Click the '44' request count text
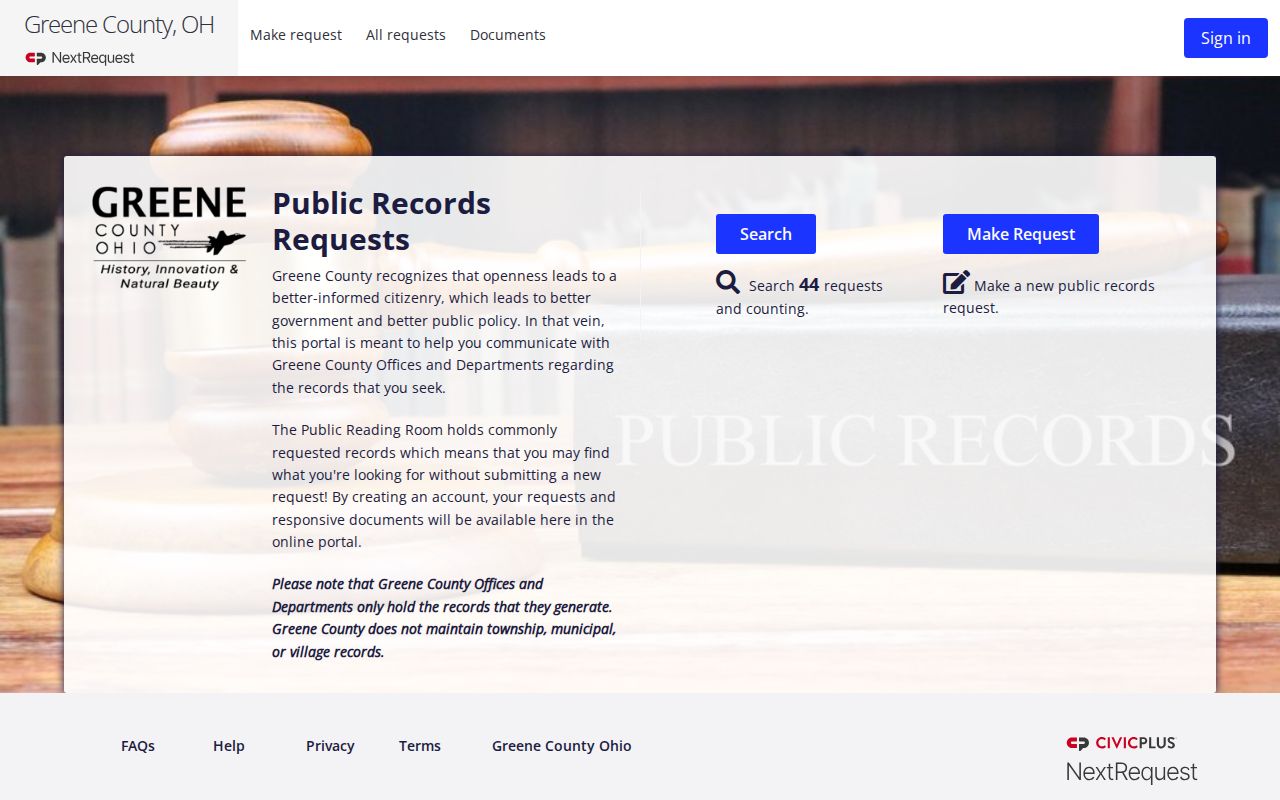The height and width of the screenshot is (800, 1280). 809,285
